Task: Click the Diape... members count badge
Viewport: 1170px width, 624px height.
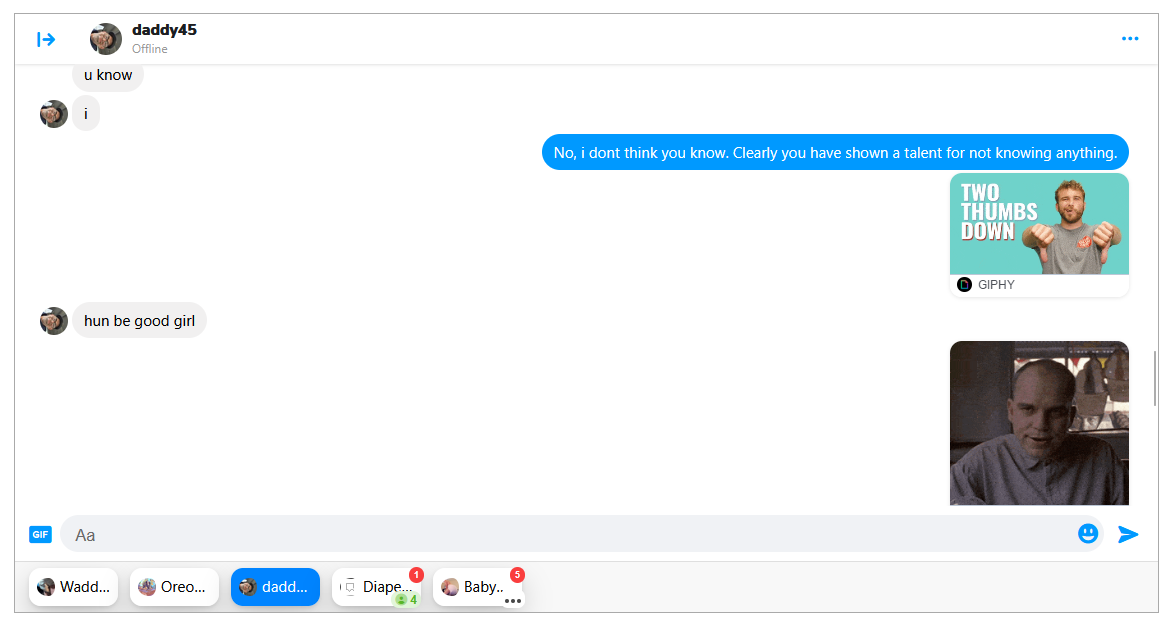Action: [407, 599]
